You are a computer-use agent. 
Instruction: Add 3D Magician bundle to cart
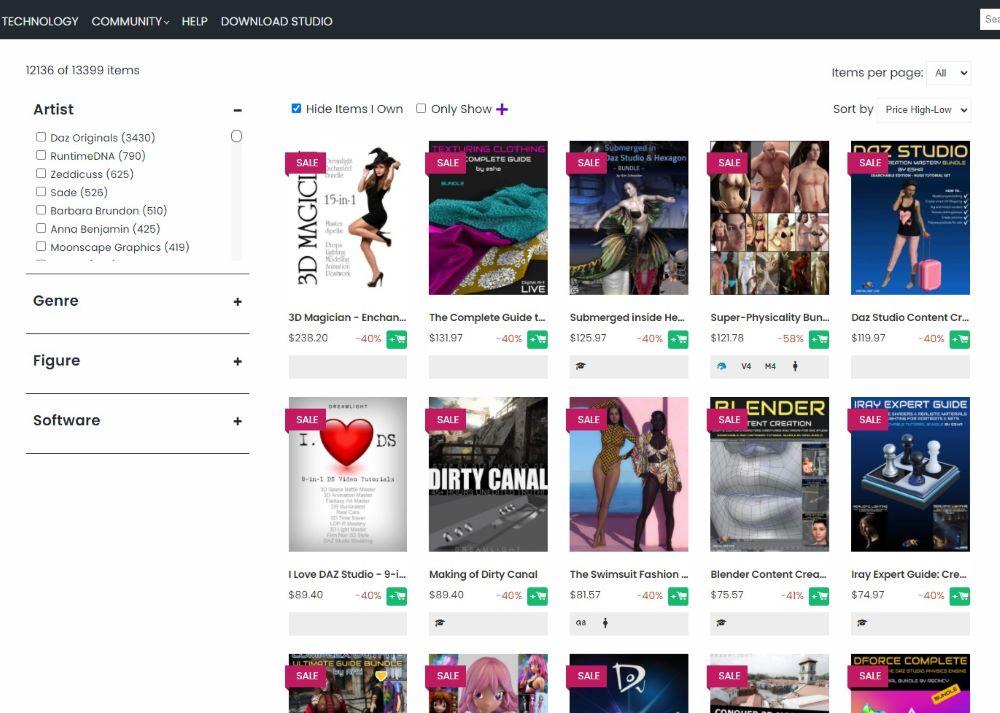397,339
